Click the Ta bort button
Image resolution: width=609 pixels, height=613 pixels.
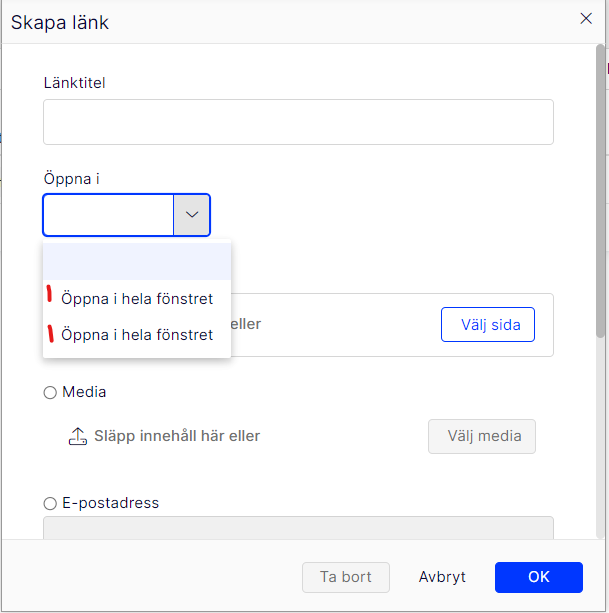(x=345, y=577)
